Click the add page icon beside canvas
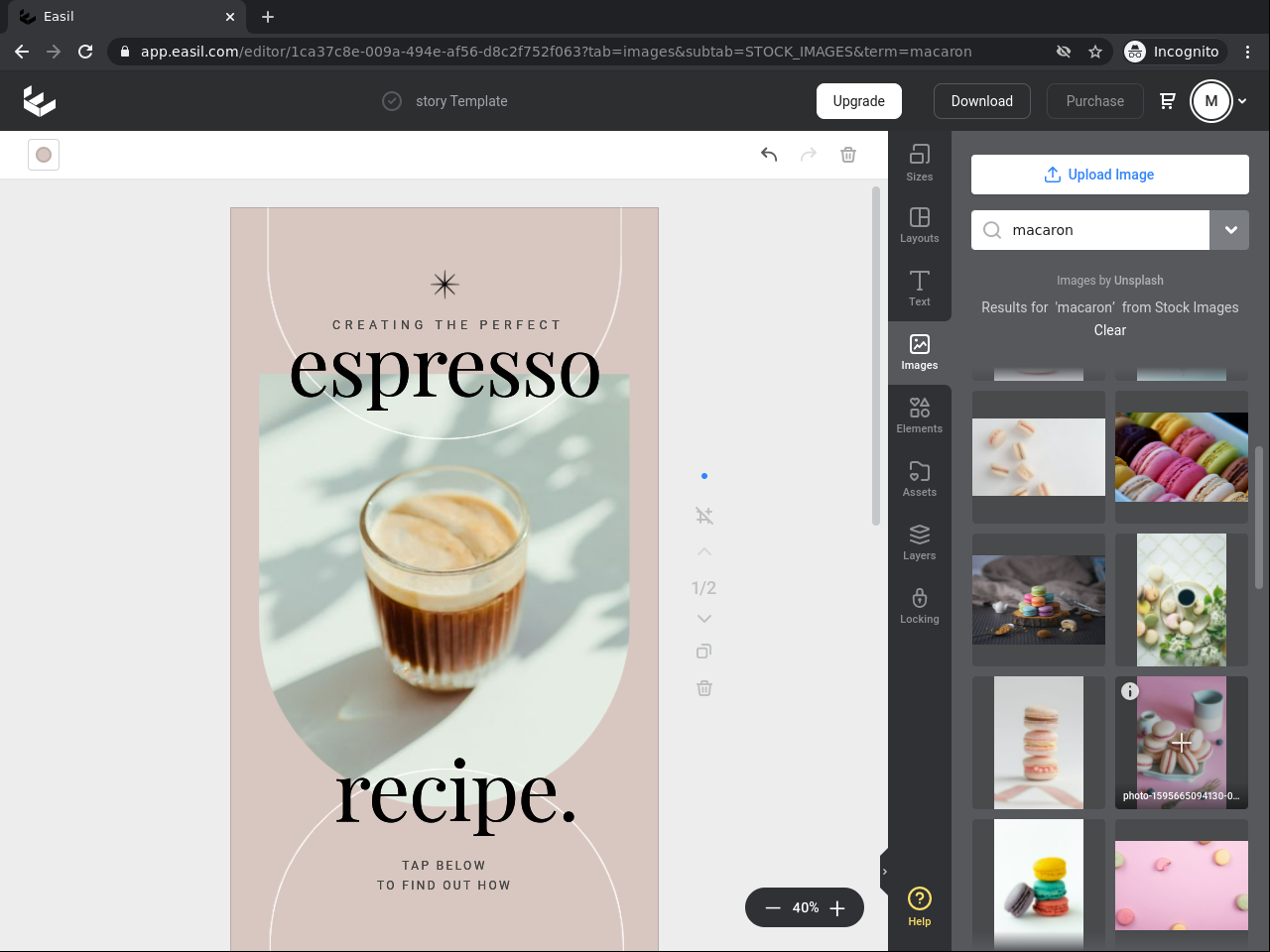This screenshot has width=1270, height=952. tap(704, 516)
